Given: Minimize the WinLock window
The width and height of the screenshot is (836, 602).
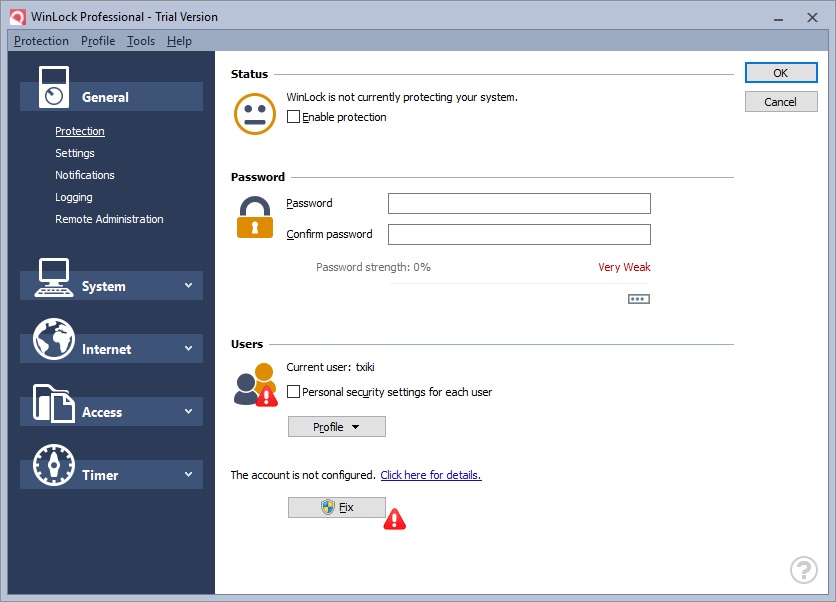Looking at the screenshot, I should 778,18.
